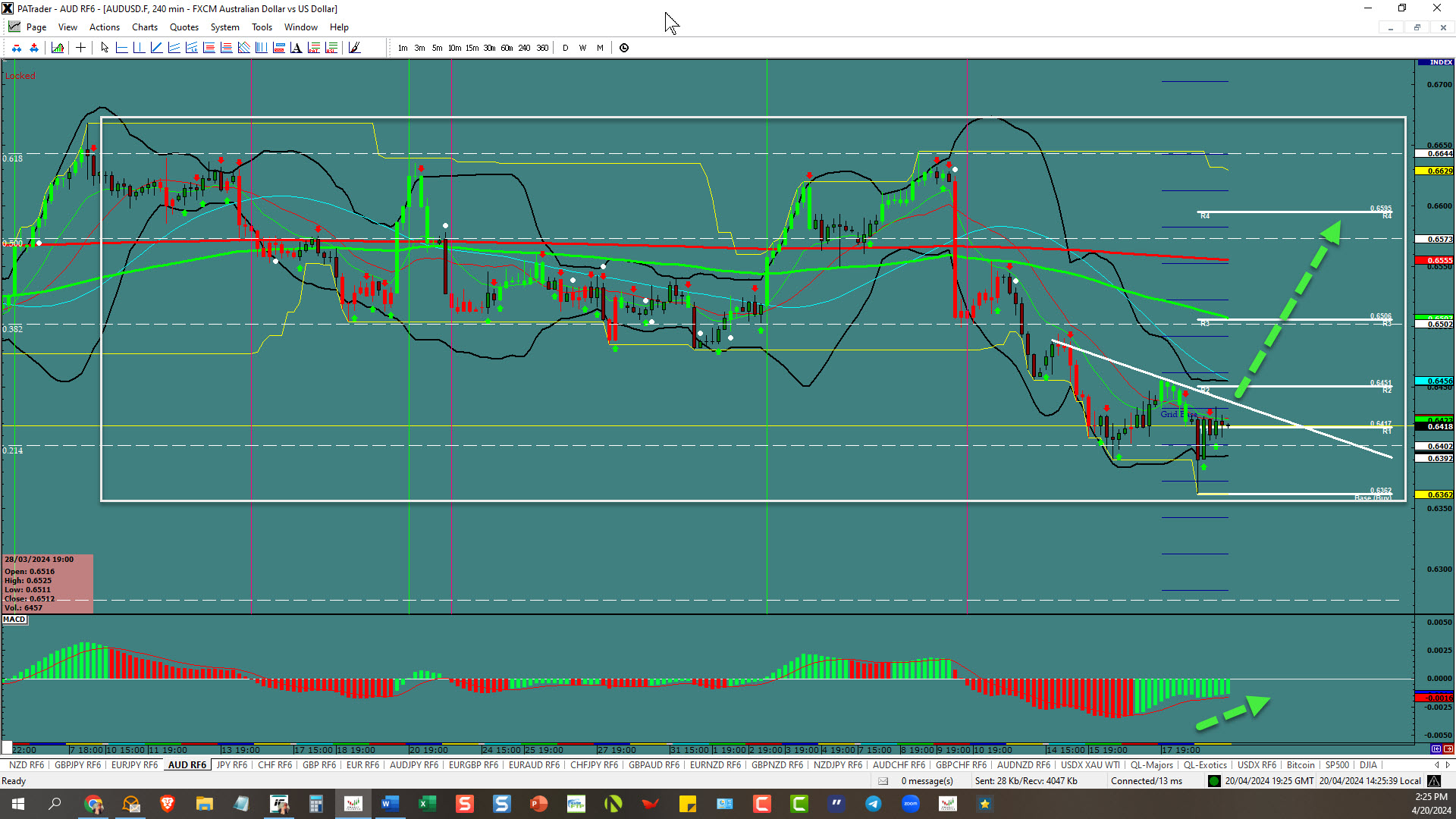Select the arrow pointer tool
Screen dimensions: 1456x819
(x=105, y=48)
